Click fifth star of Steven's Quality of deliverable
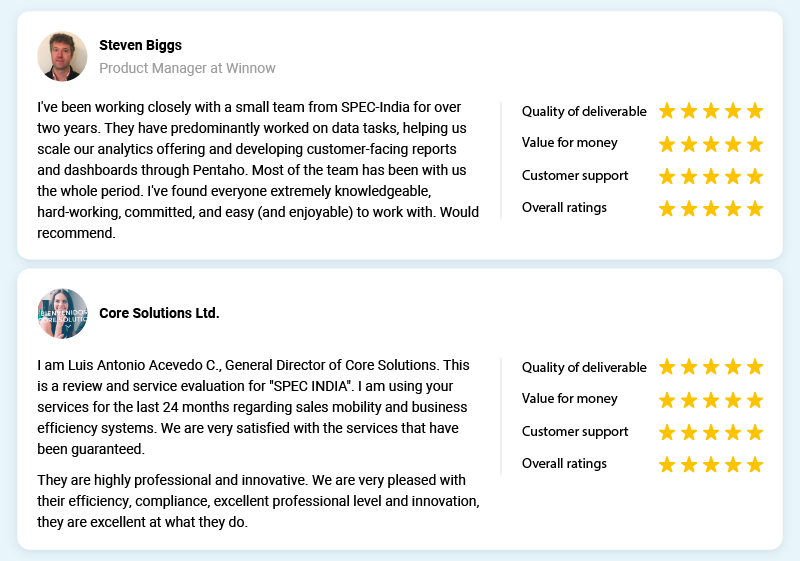This screenshot has height=561, width=800. click(755, 111)
